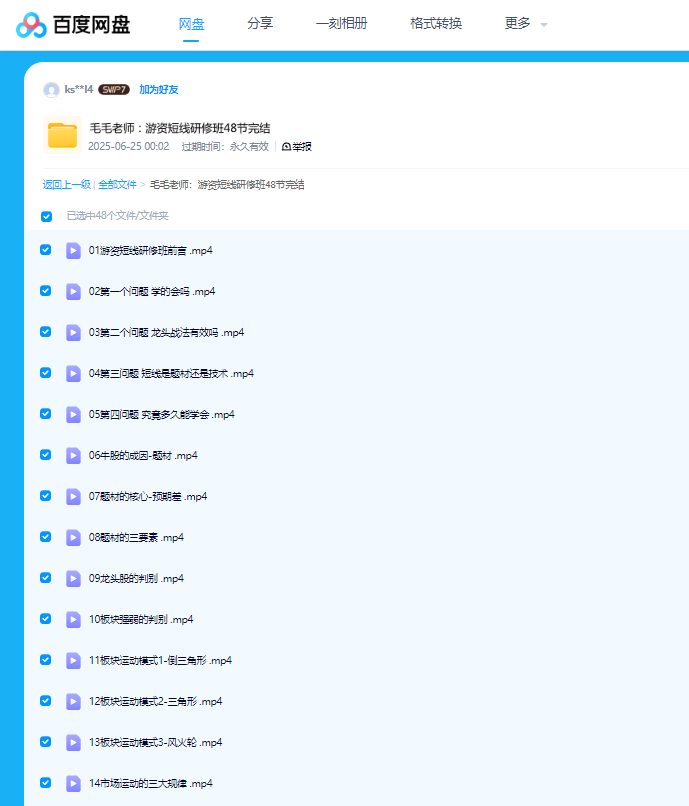Open the 一刻相册 tab

(341, 23)
